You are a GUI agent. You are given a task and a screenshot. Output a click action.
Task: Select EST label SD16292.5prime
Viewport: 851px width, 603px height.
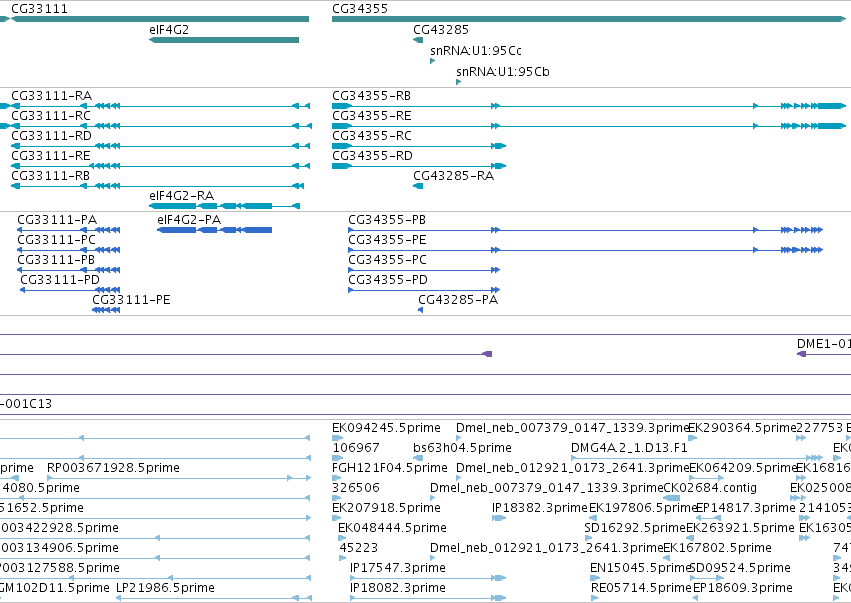[635, 528]
